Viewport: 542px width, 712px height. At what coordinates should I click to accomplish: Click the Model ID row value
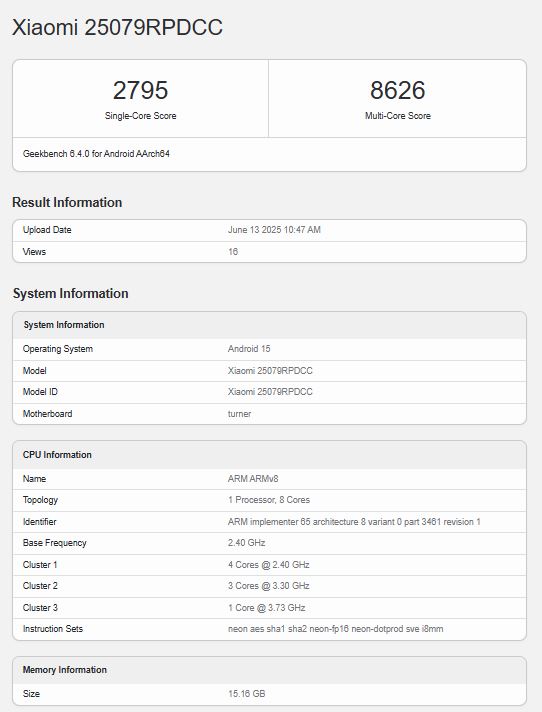(270, 392)
